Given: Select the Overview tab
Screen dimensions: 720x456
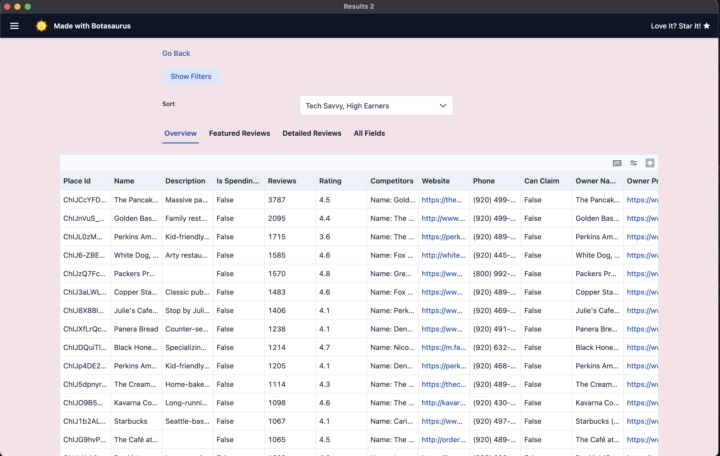Looking at the screenshot, I should [x=180, y=133].
